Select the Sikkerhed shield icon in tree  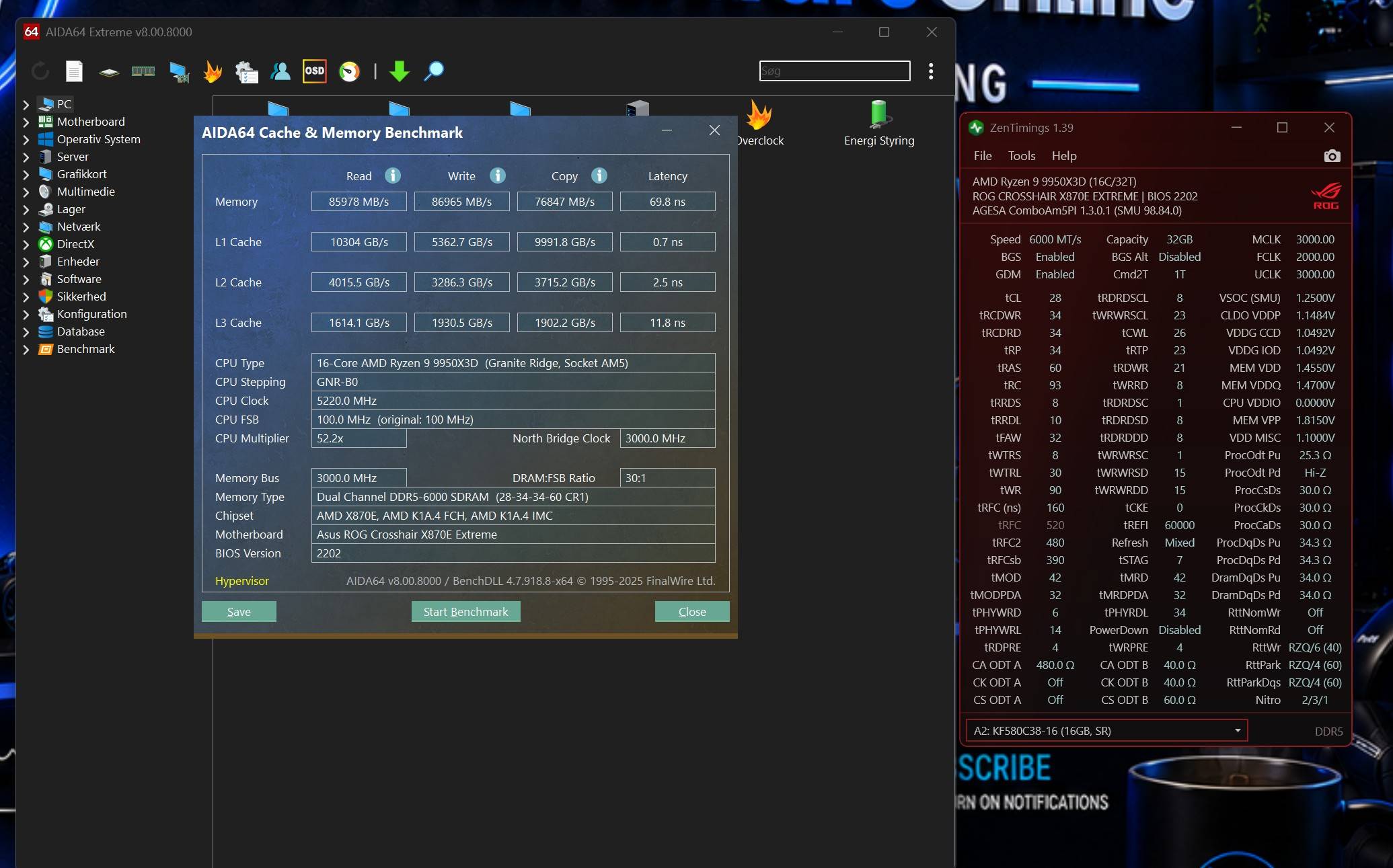point(46,297)
